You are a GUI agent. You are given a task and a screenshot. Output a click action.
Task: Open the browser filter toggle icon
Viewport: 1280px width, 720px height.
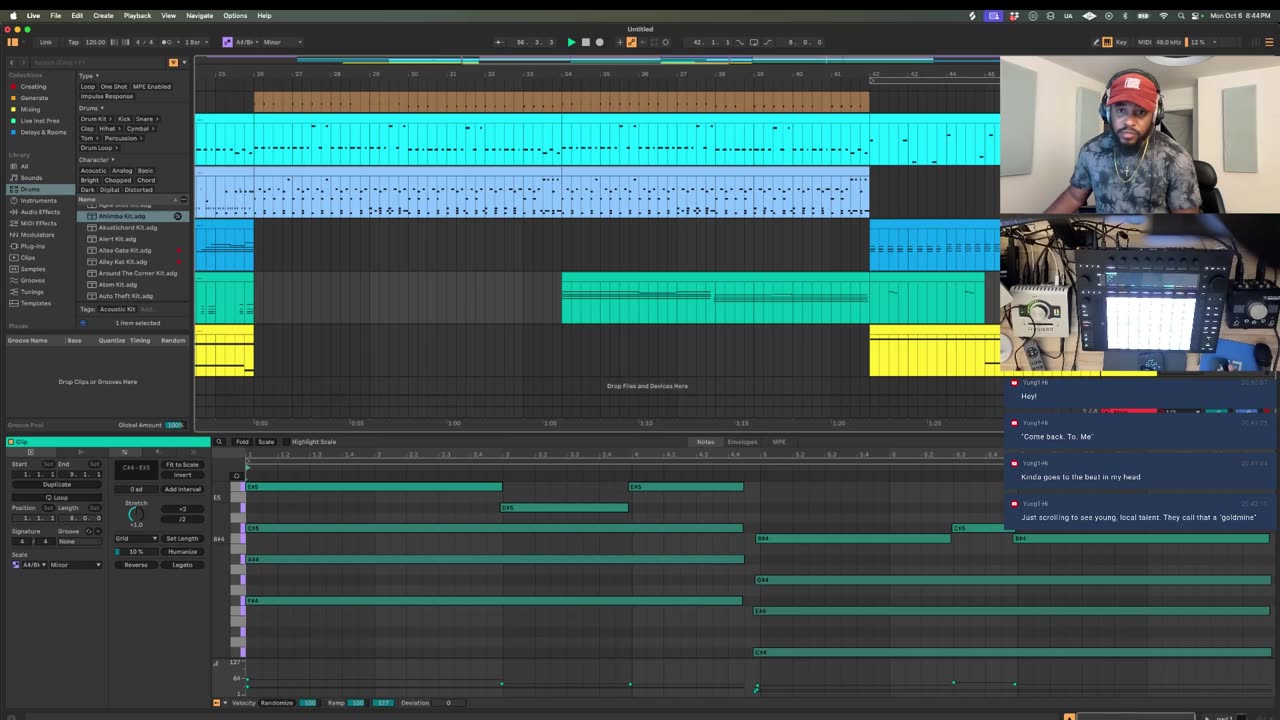click(x=173, y=62)
